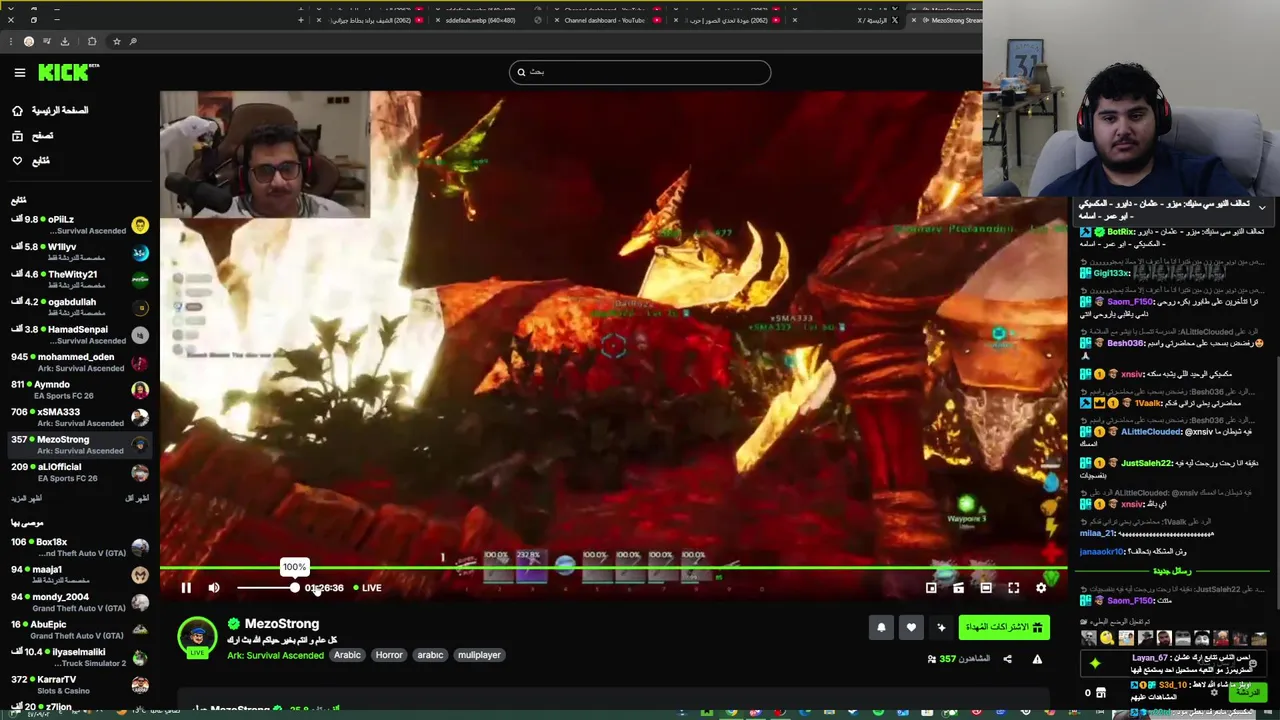The image size is (1280, 720).
Task: Select Box18x recommended channel
Action: coord(80,547)
